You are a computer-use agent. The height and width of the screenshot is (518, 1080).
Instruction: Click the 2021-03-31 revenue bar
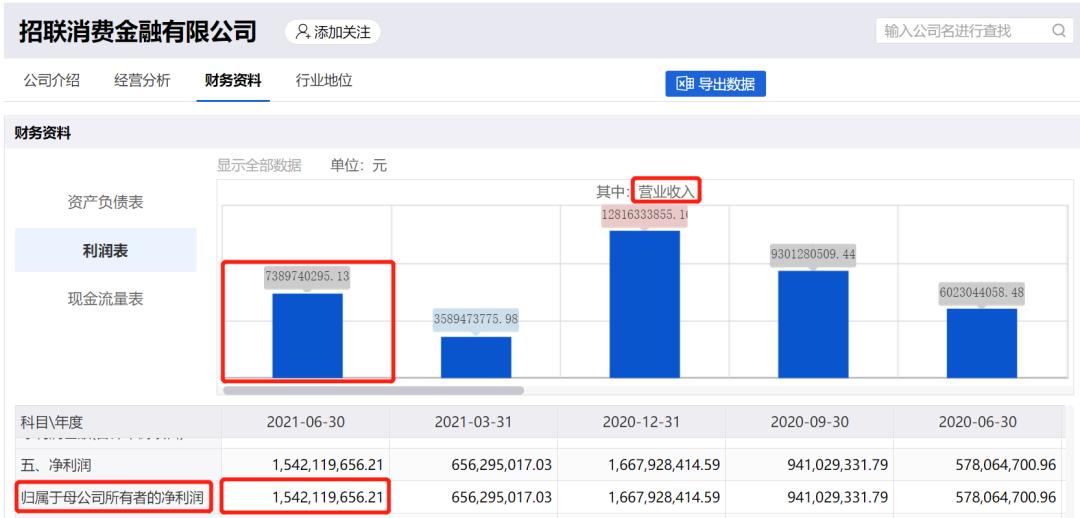click(x=476, y=357)
